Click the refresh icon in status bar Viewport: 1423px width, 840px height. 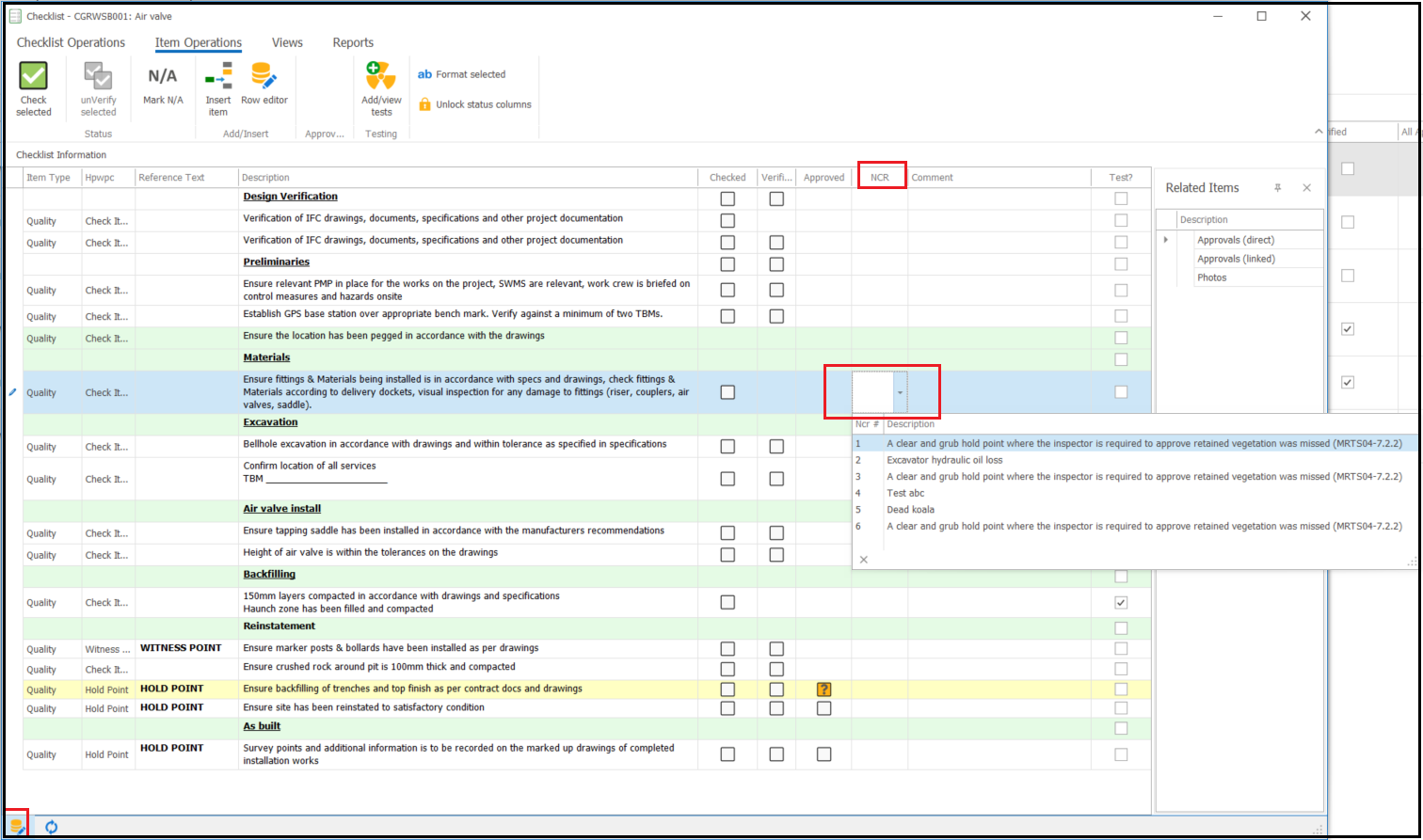[x=52, y=827]
